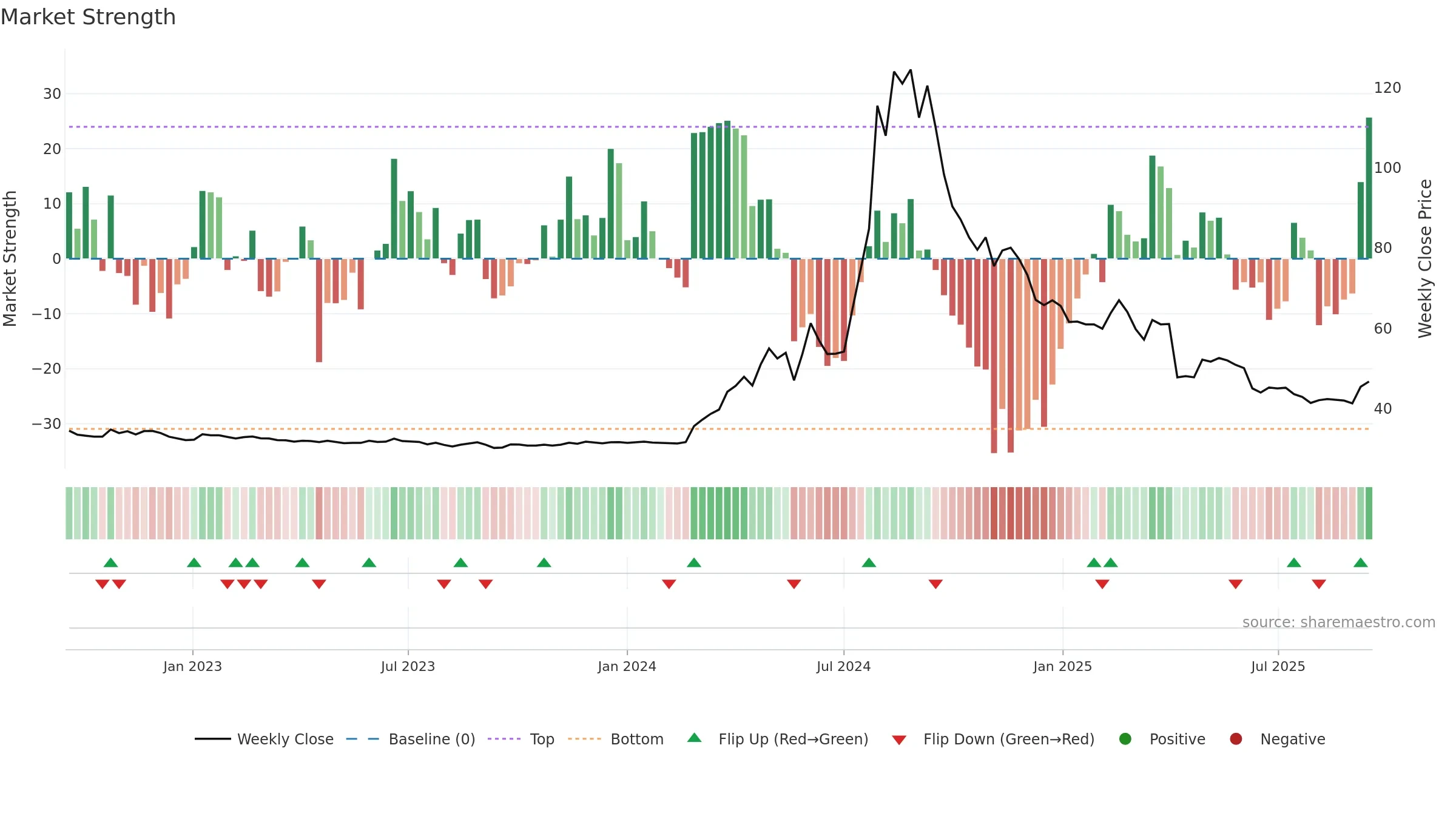Click the Jan 2025 axis label
Image resolution: width=1456 pixels, height=819 pixels.
coord(1062,666)
